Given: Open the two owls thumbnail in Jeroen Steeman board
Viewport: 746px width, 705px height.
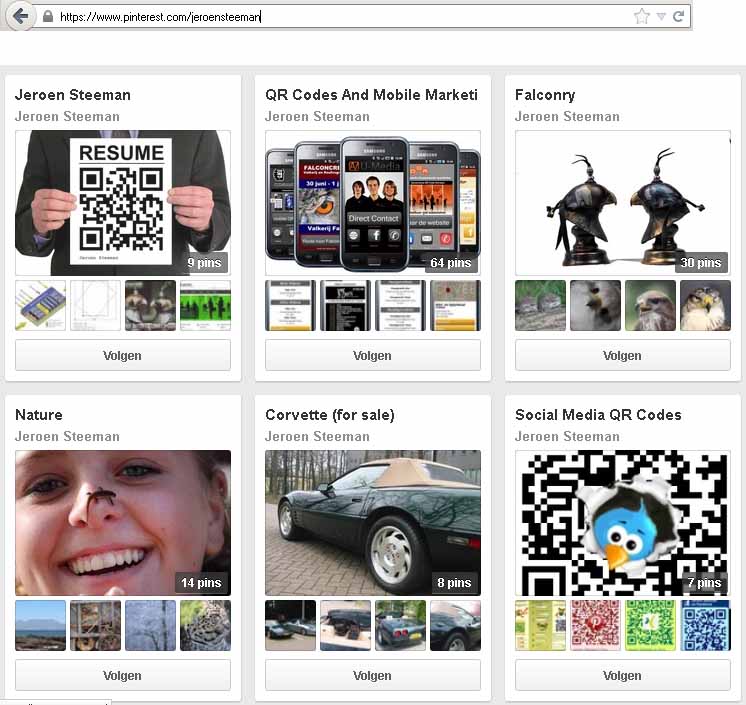Looking at the screenshot, I should 150,305.
